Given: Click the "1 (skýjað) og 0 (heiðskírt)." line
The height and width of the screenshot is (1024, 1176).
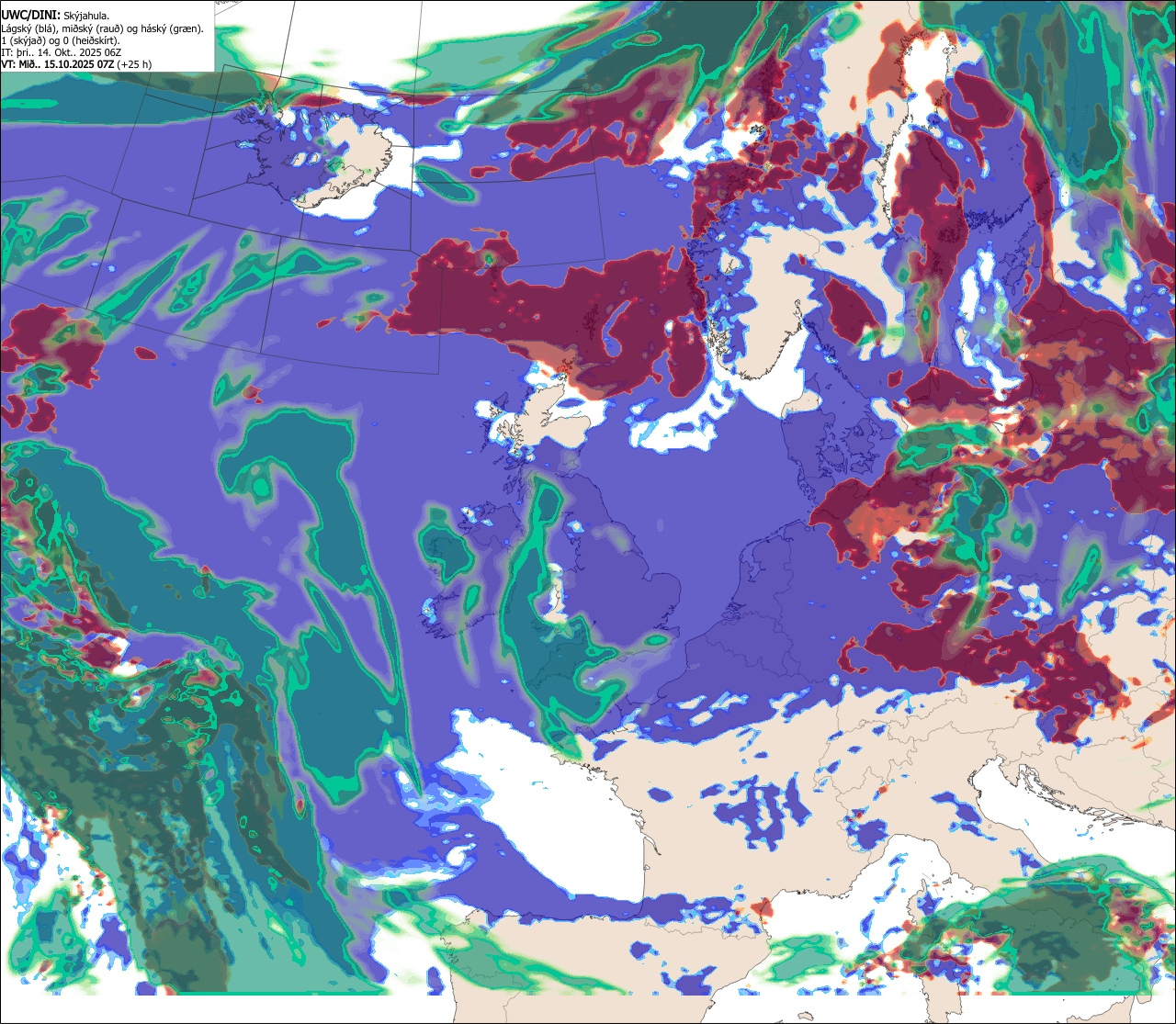Looking at the screenshot, I should pyautogui.click(x=60, y=40).
